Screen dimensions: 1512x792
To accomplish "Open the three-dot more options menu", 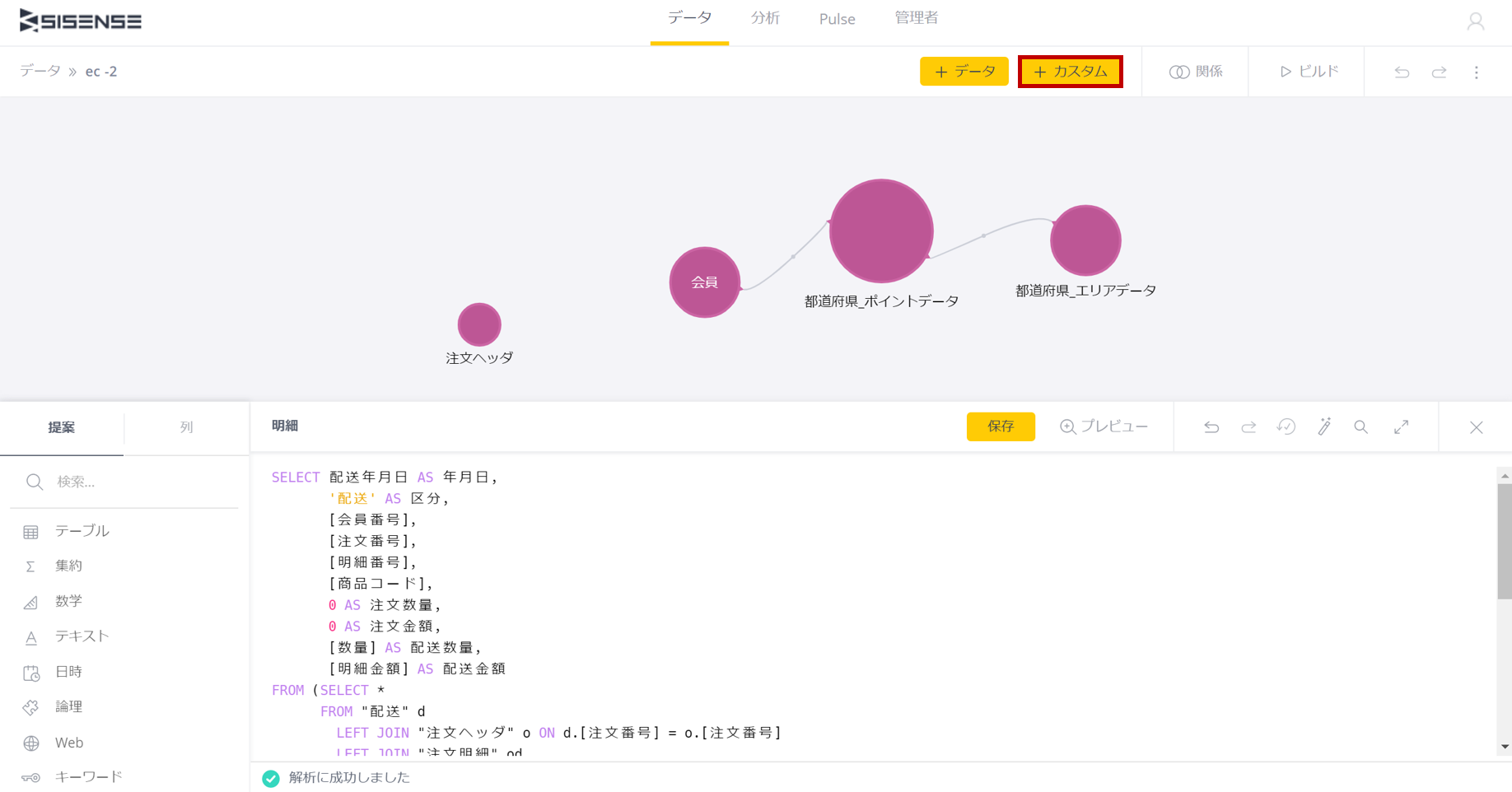I will (1476, 72).
